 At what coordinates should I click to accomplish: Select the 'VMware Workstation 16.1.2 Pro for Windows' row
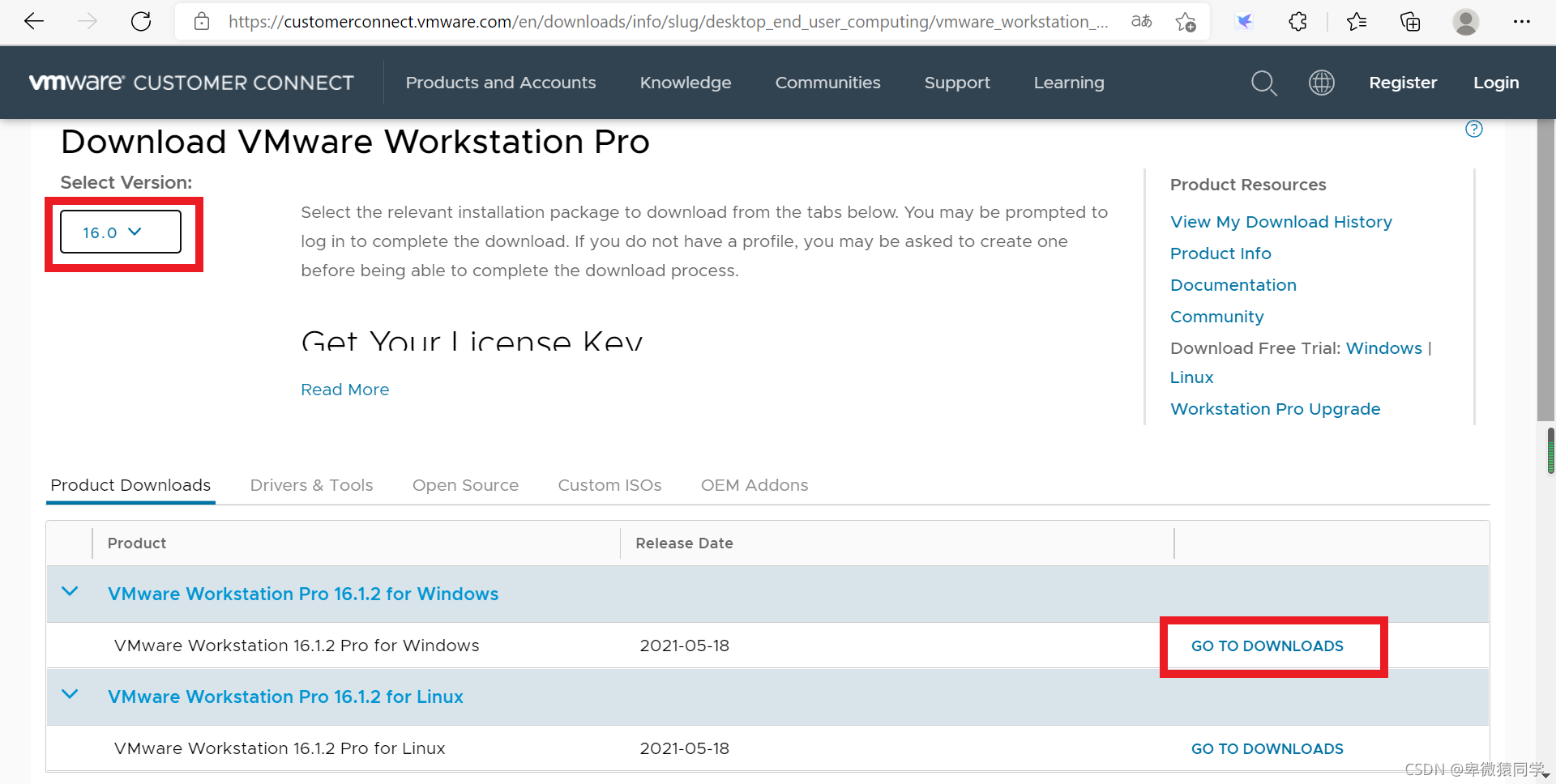coord(767,646)
